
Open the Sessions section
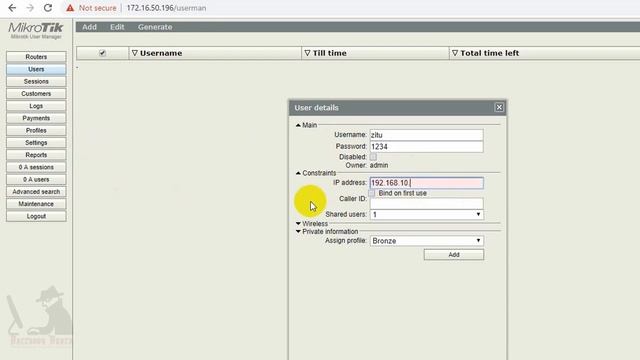(36, 81)
